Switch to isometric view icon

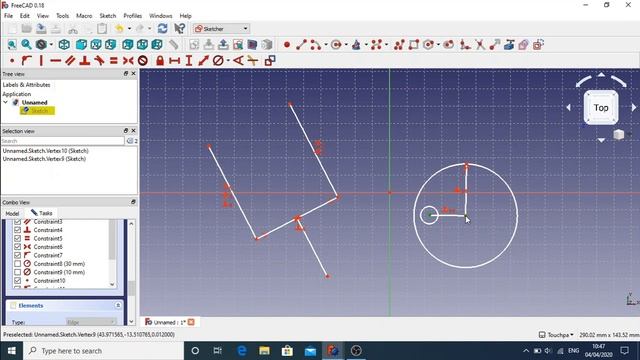click(x=64, y=44)
